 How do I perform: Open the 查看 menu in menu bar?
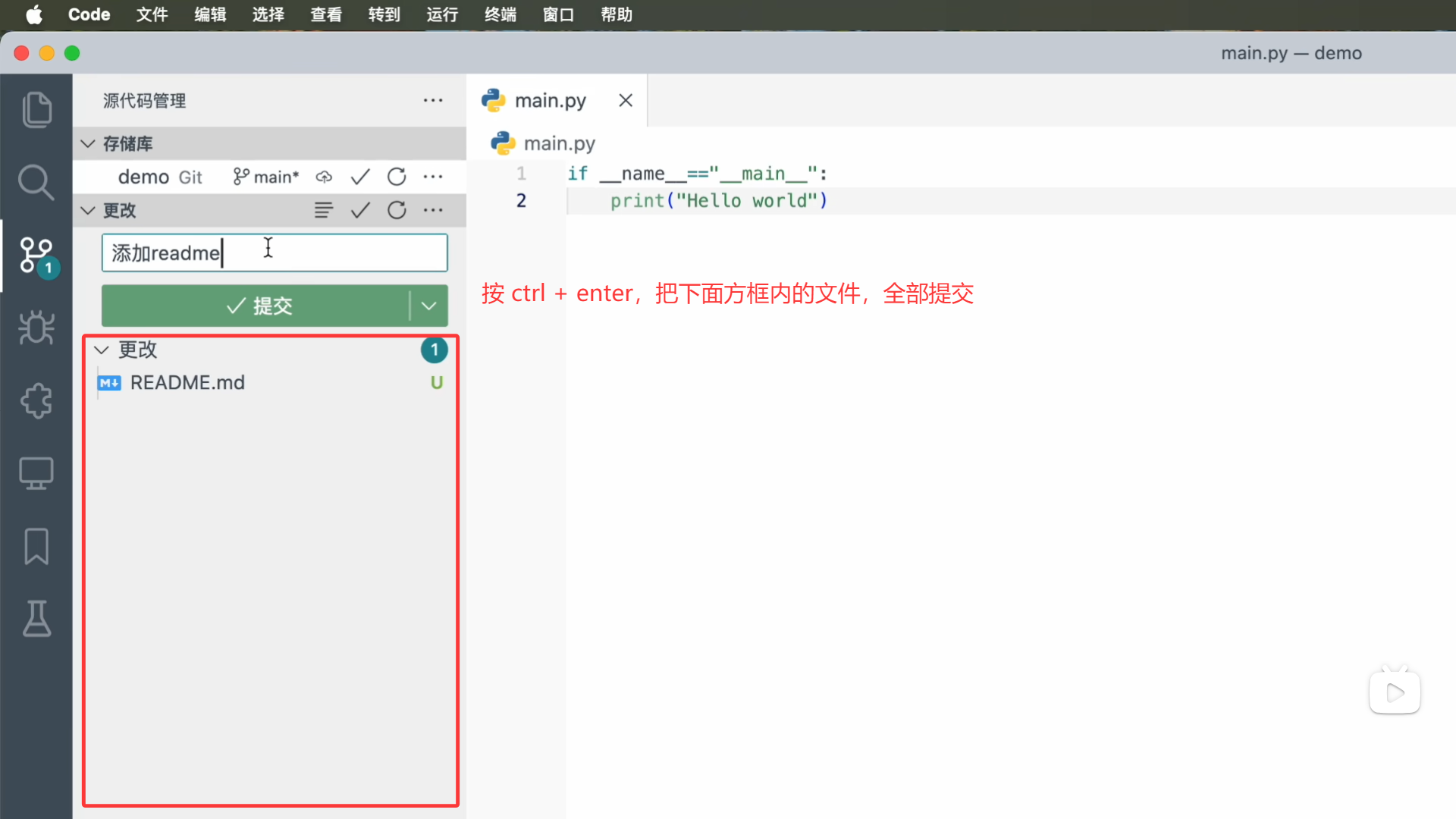click(326, 14)
